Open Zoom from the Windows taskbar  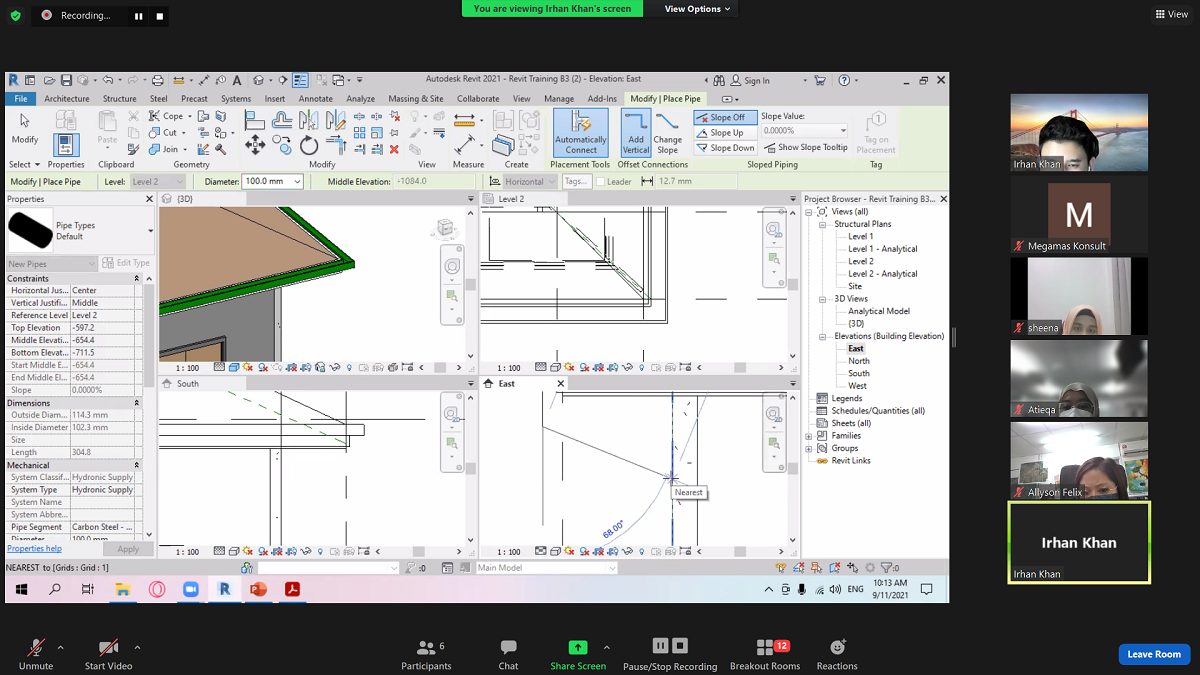[x=191, y=590]
